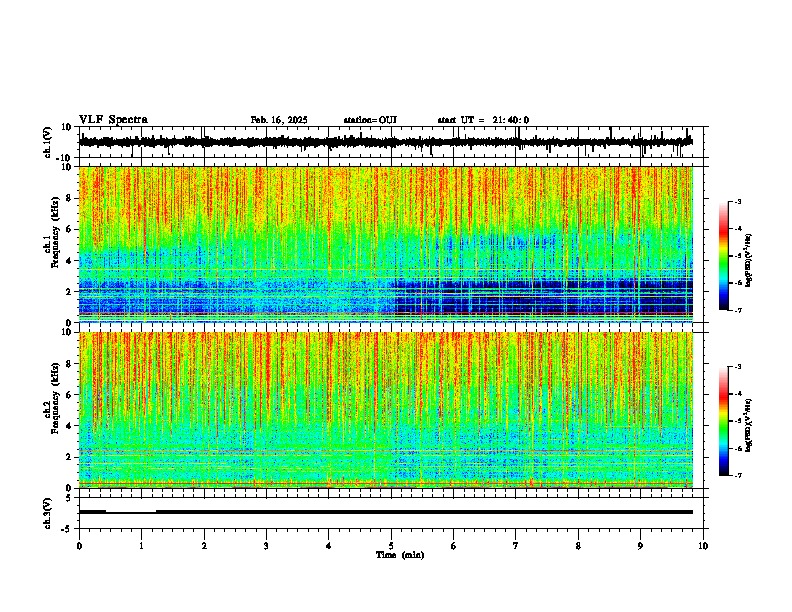The height and width of the screenshot is (612, 792).
Task: Click inside the ch.1 spectrogram panel
Action: (385, 244)
